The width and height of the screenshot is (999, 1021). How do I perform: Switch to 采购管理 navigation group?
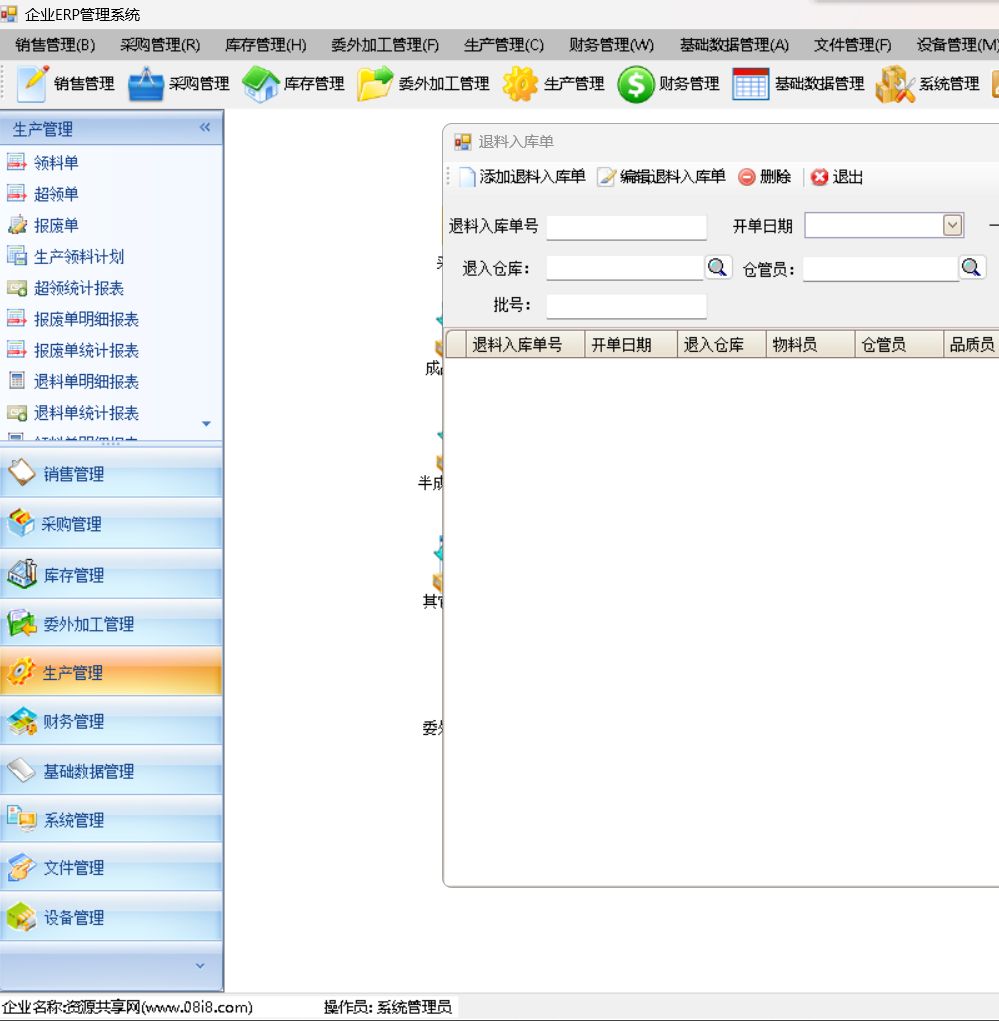[x=111, y=523]
